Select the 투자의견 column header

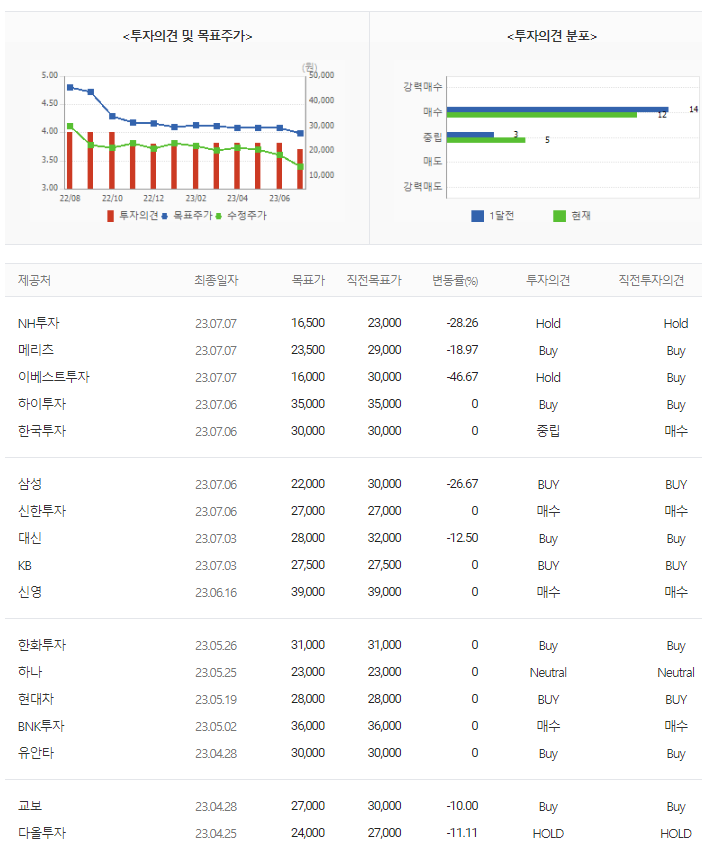click(x=548, y=280)
